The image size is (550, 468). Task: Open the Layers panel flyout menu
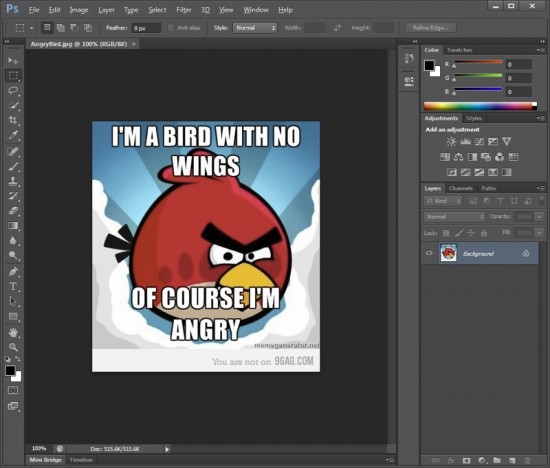pos(541,188)
